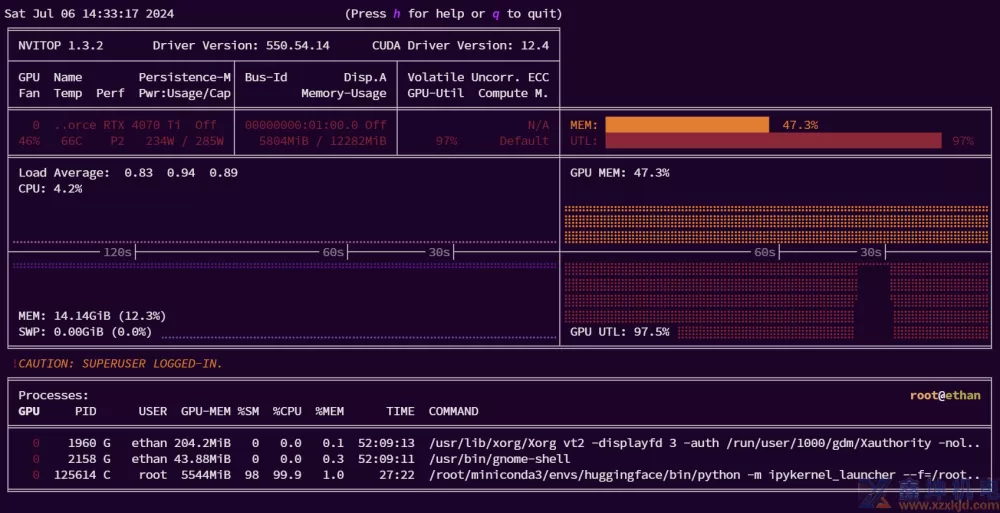Click the 234W / 285W power reading
This screenshot has height=513, width=1000.
[185, 141]
